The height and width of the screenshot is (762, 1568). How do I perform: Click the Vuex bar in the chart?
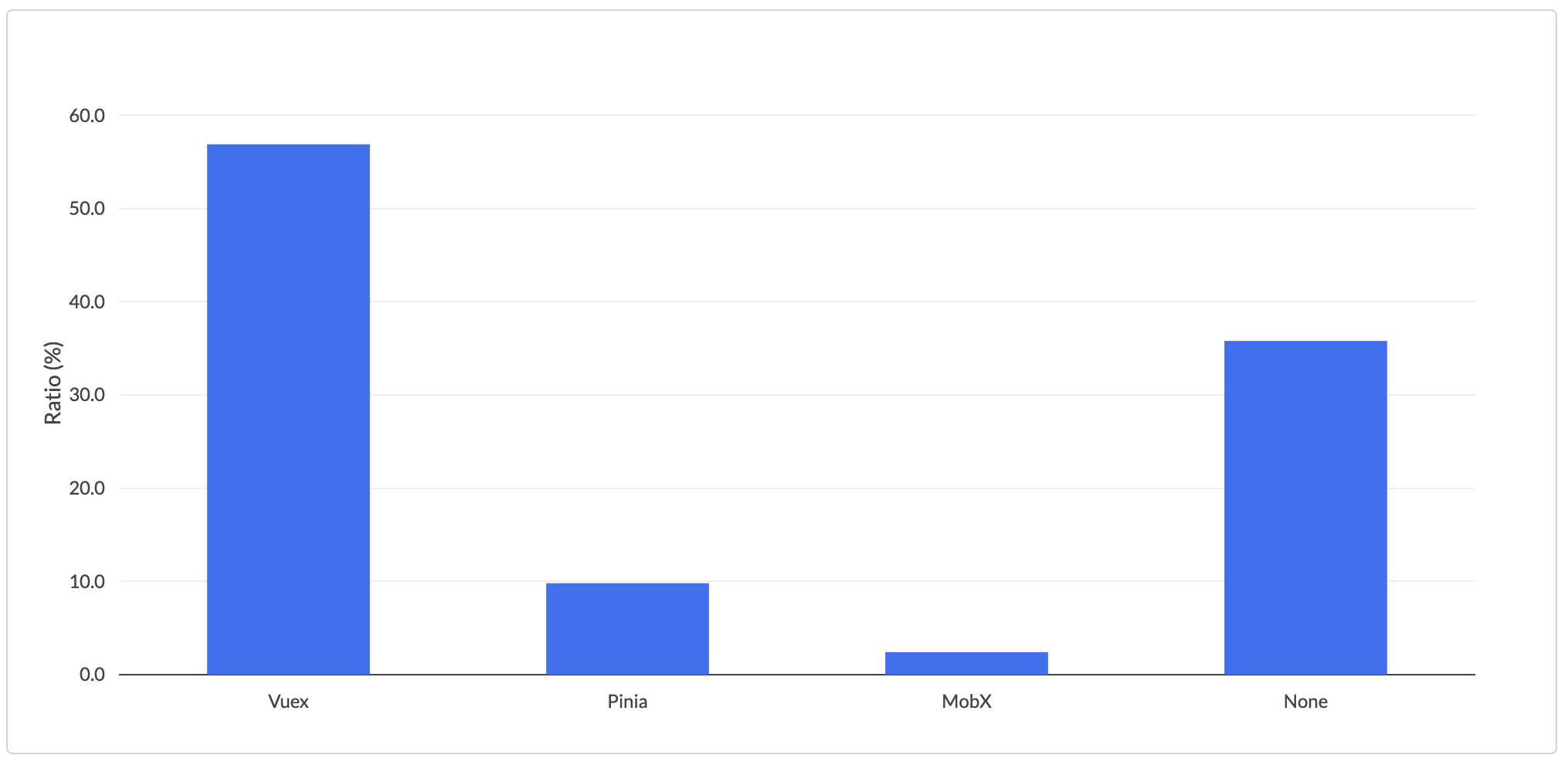pos(288,410)
